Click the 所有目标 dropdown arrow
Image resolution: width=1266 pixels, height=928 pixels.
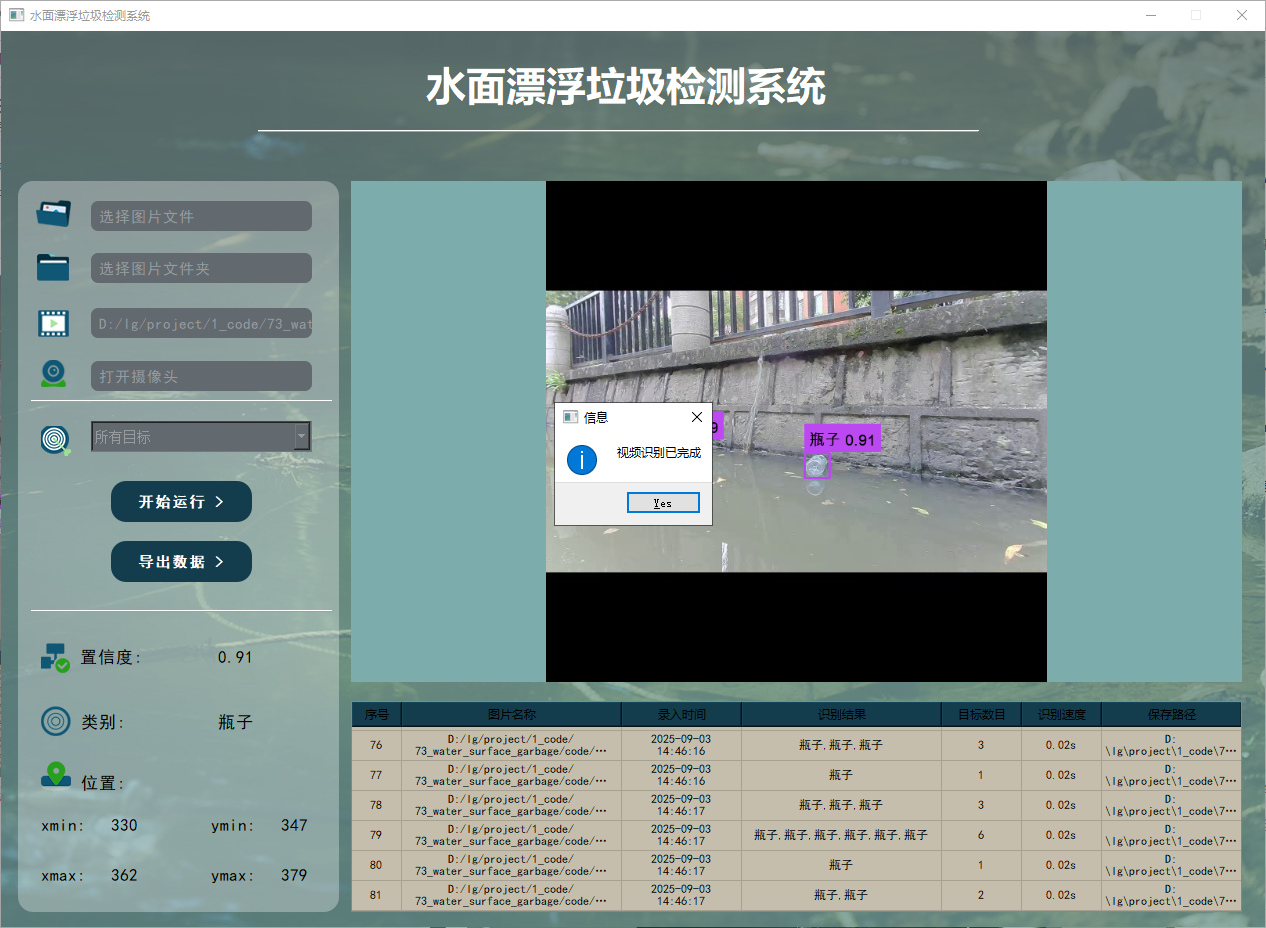301,436
